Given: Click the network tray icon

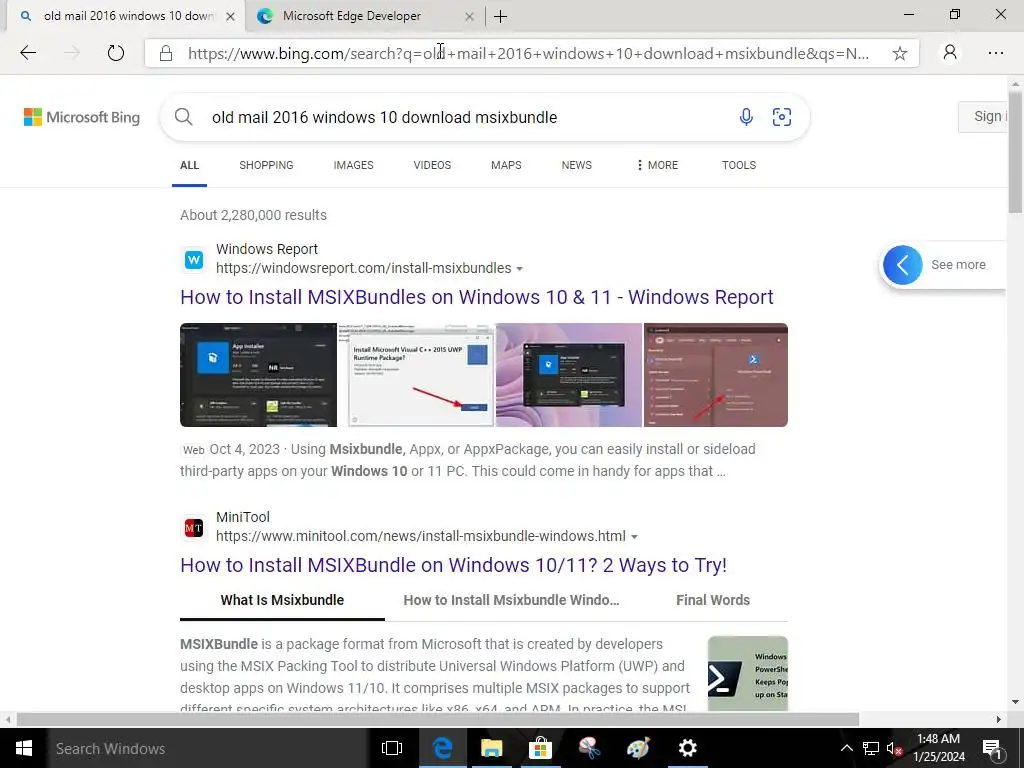Looking at the screenshot, I should pos(871,748).
